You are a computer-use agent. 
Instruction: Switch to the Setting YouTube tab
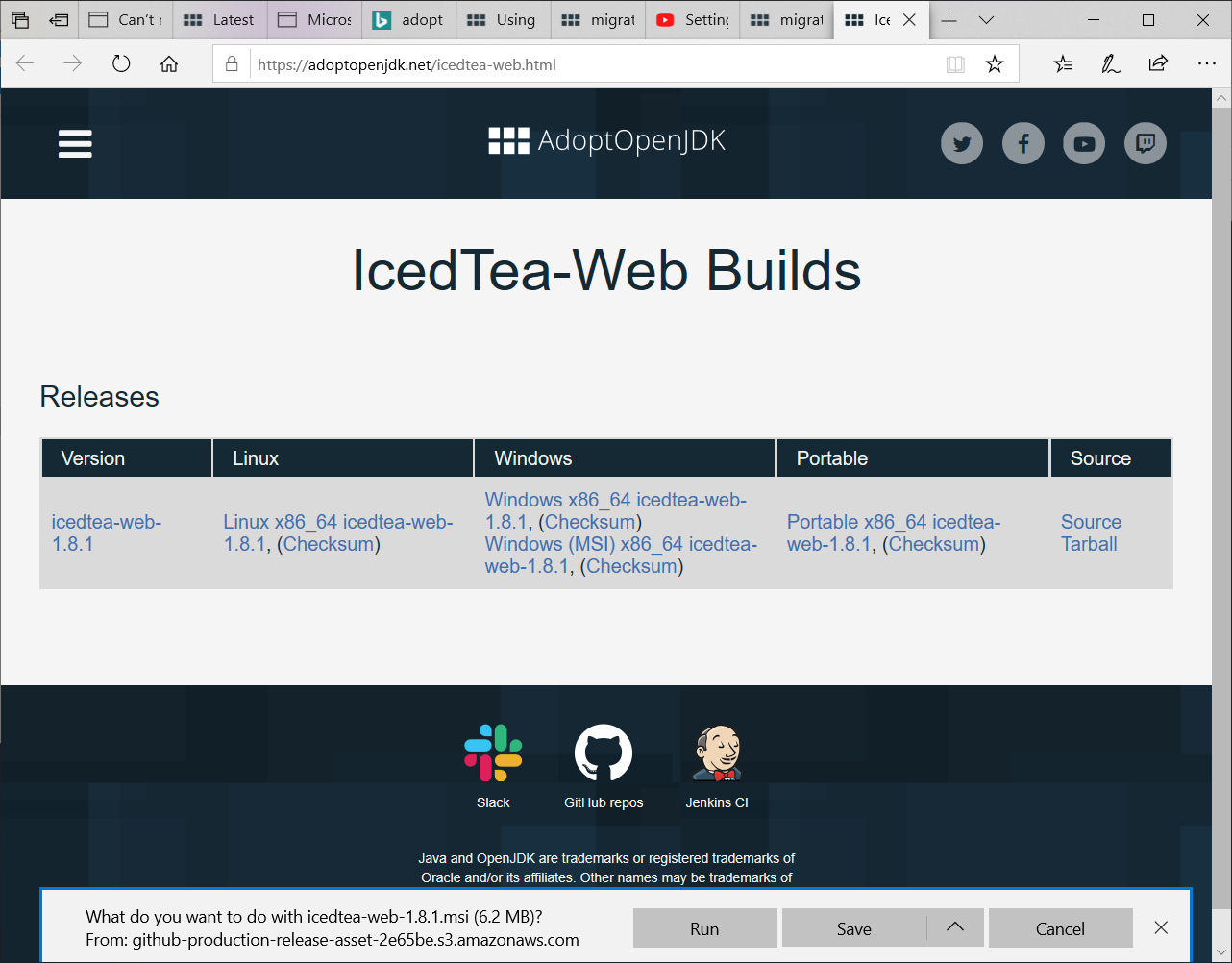692,20
